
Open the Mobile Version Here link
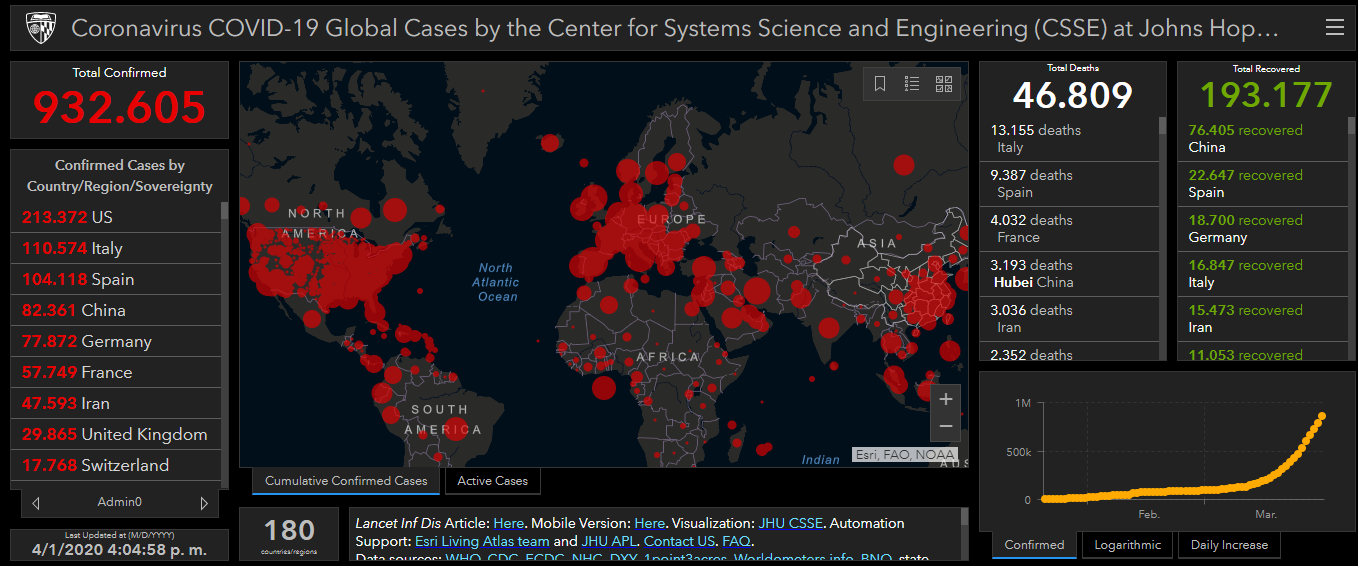(x=650, y=523)
